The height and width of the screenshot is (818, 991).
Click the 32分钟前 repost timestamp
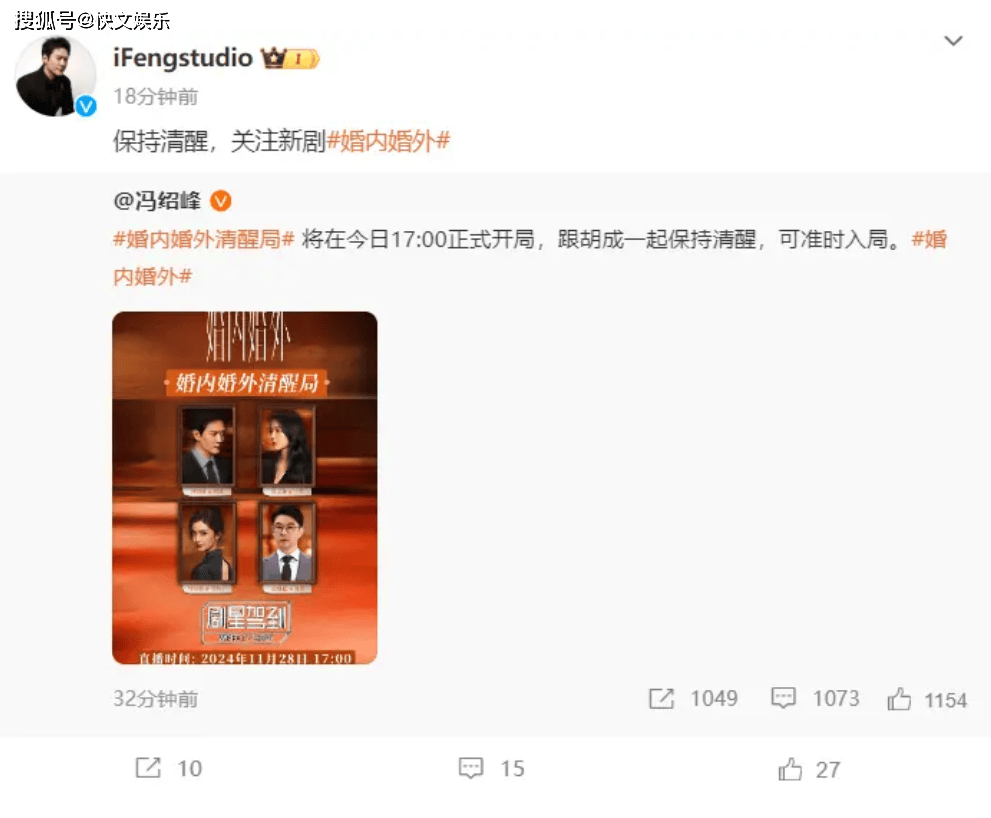tap(155, 699)
